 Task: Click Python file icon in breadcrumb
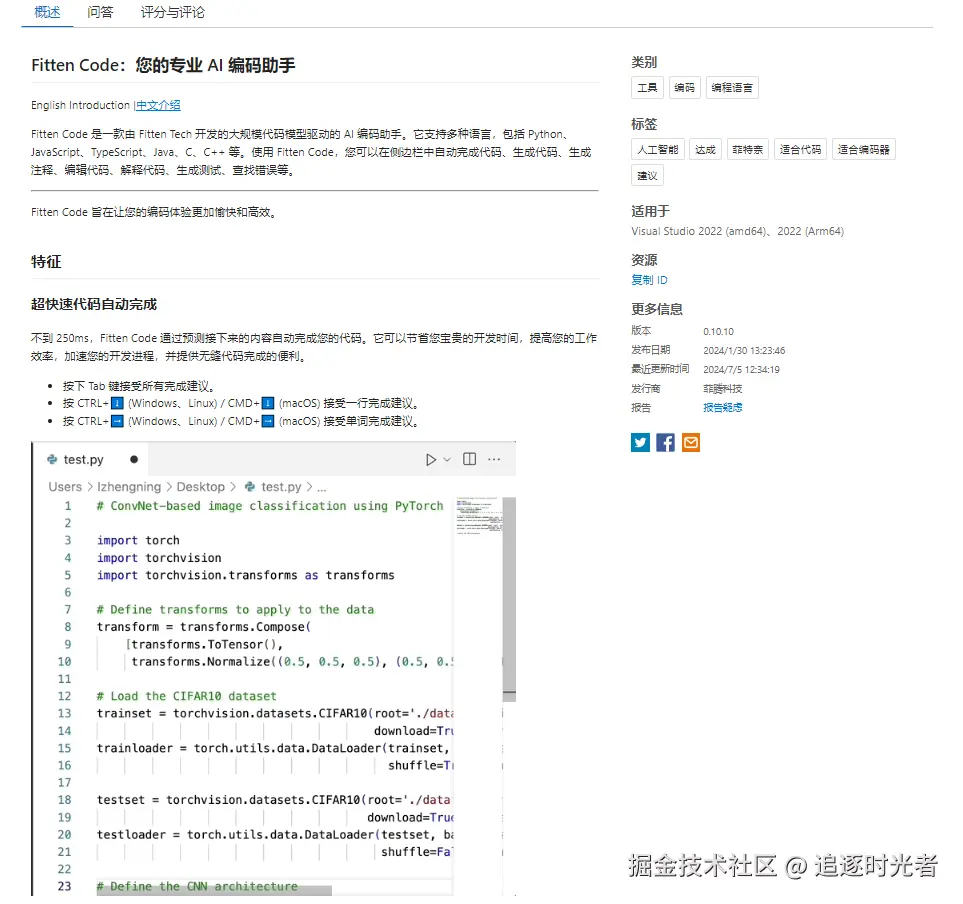250,486
